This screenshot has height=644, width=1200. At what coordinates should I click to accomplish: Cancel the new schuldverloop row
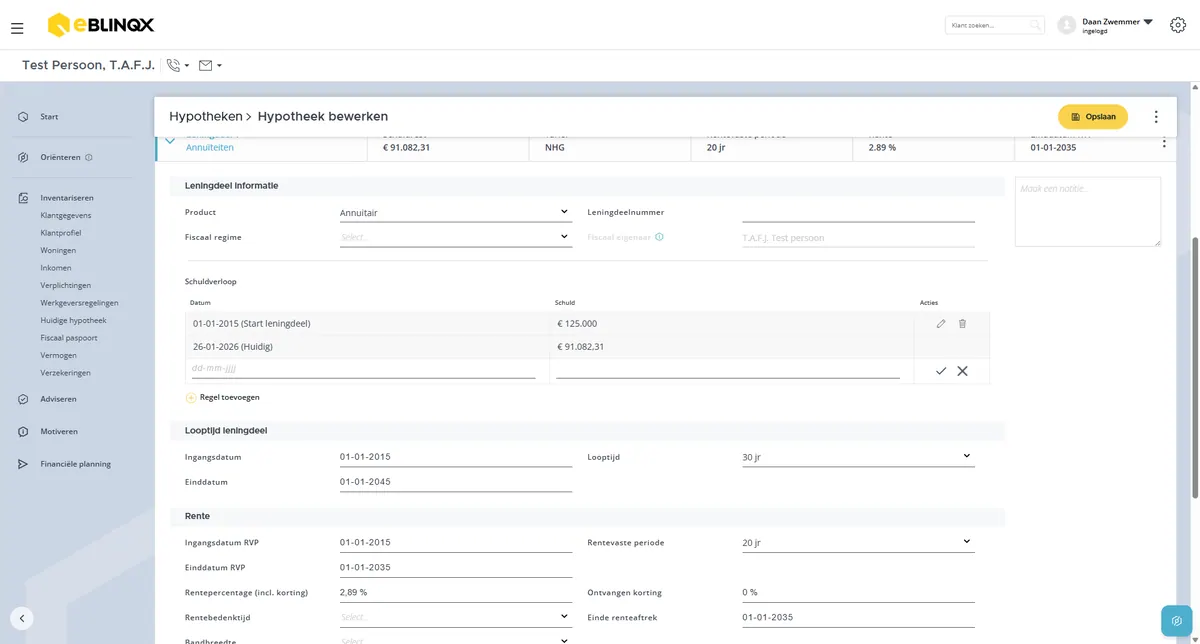coord(962,371)
